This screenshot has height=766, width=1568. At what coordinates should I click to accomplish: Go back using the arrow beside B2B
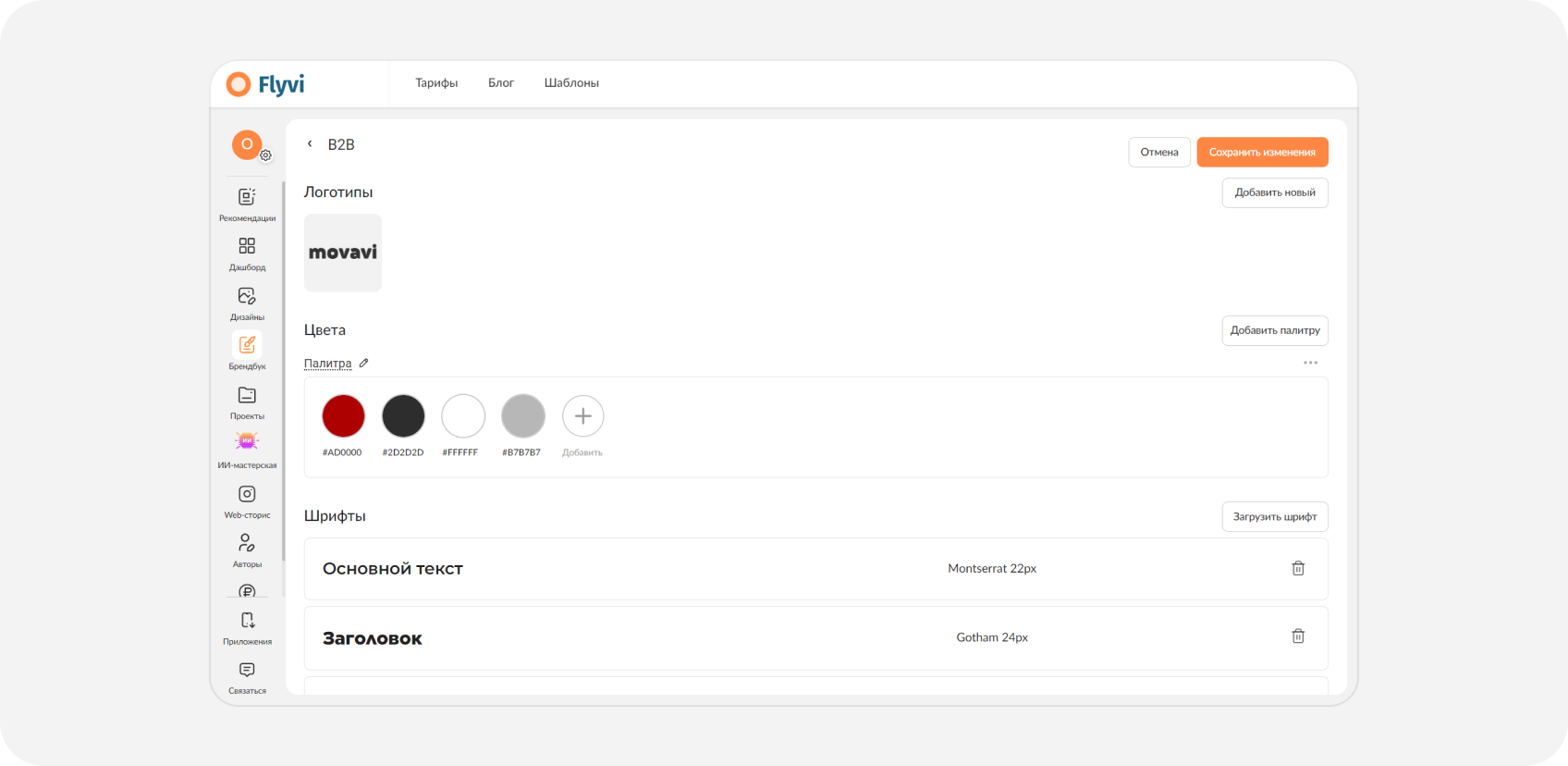point(310,144)
